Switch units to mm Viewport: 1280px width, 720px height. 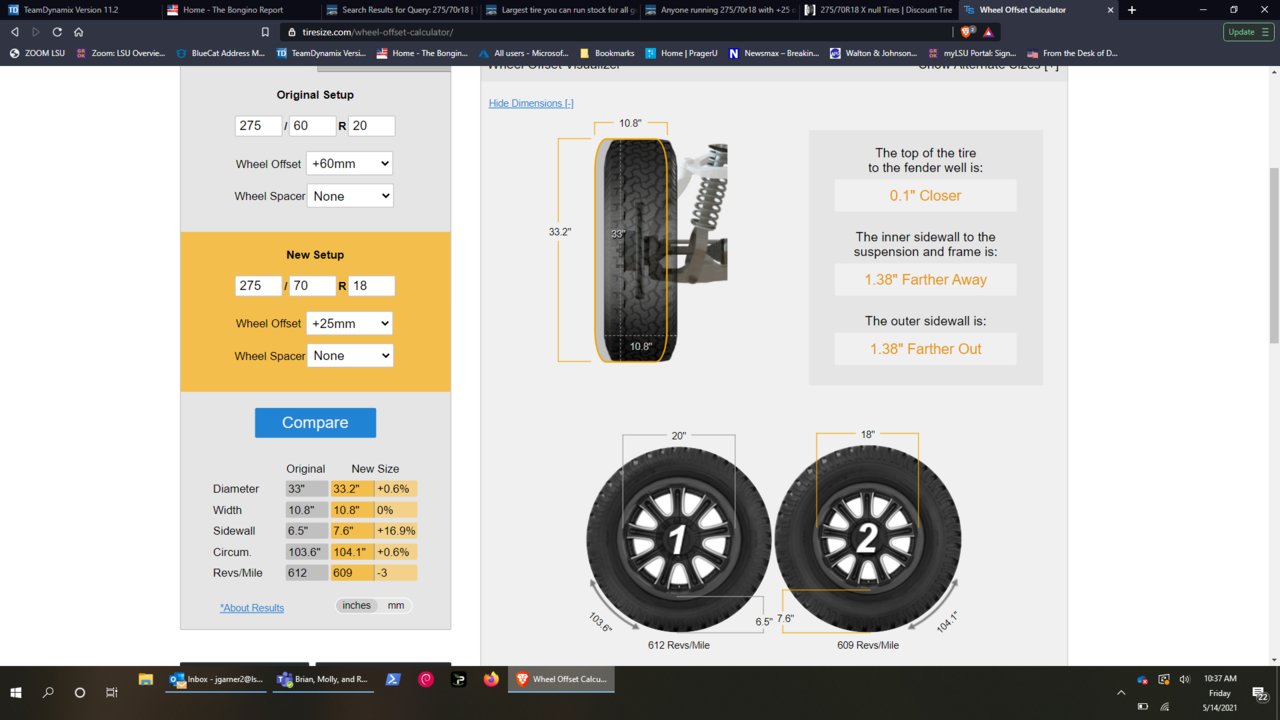[396, 606]
